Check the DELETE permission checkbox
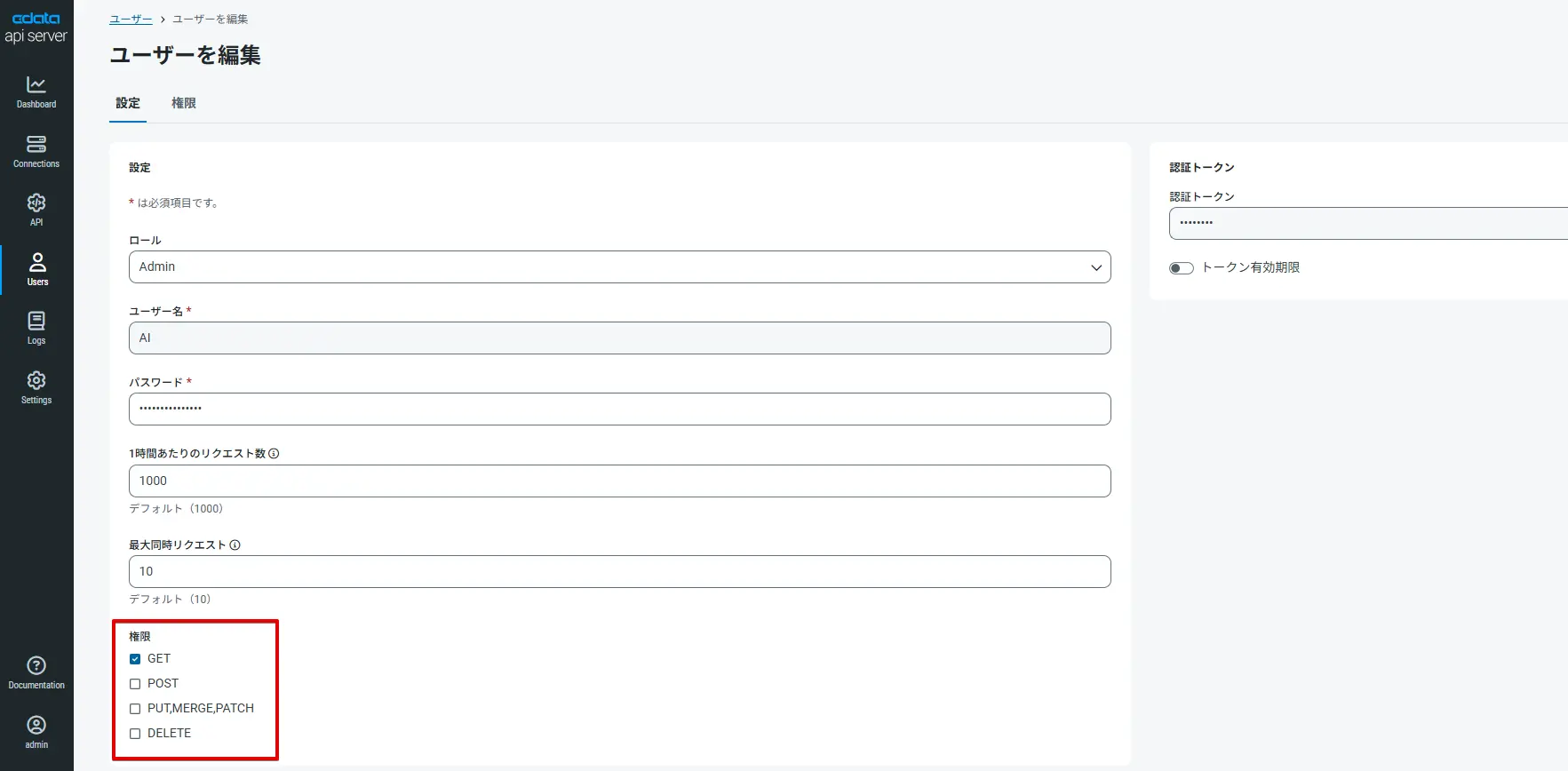This screenshot has height=771, width=1568. (135, 734)
